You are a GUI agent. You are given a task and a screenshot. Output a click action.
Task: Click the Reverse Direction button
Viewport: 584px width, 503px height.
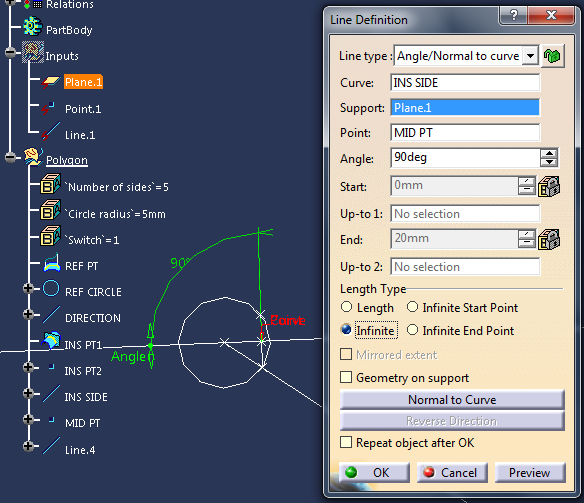[452, 421]
